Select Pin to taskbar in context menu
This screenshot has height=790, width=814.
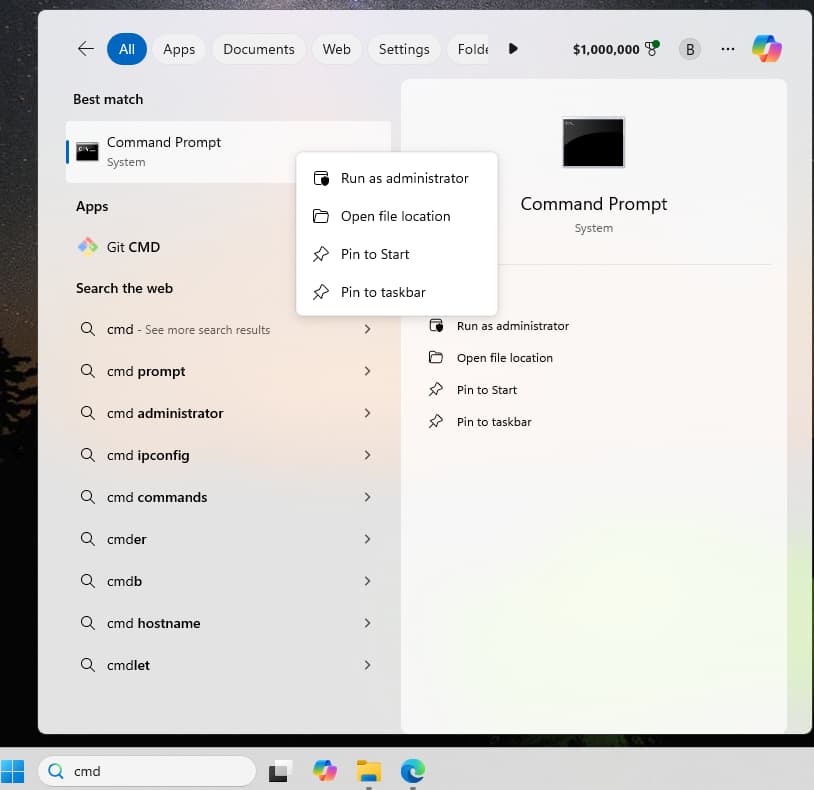point(397,292)
